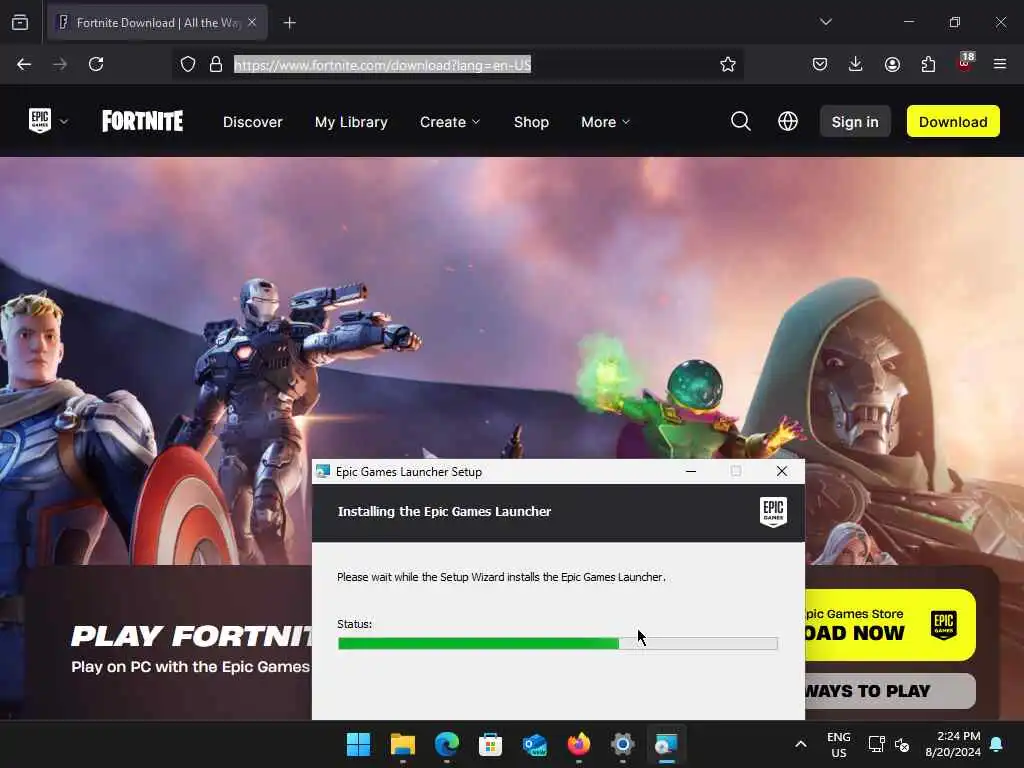Click the Firefox back arrow
This screenshot has width=1024, height=768.
tap(24, 64)
